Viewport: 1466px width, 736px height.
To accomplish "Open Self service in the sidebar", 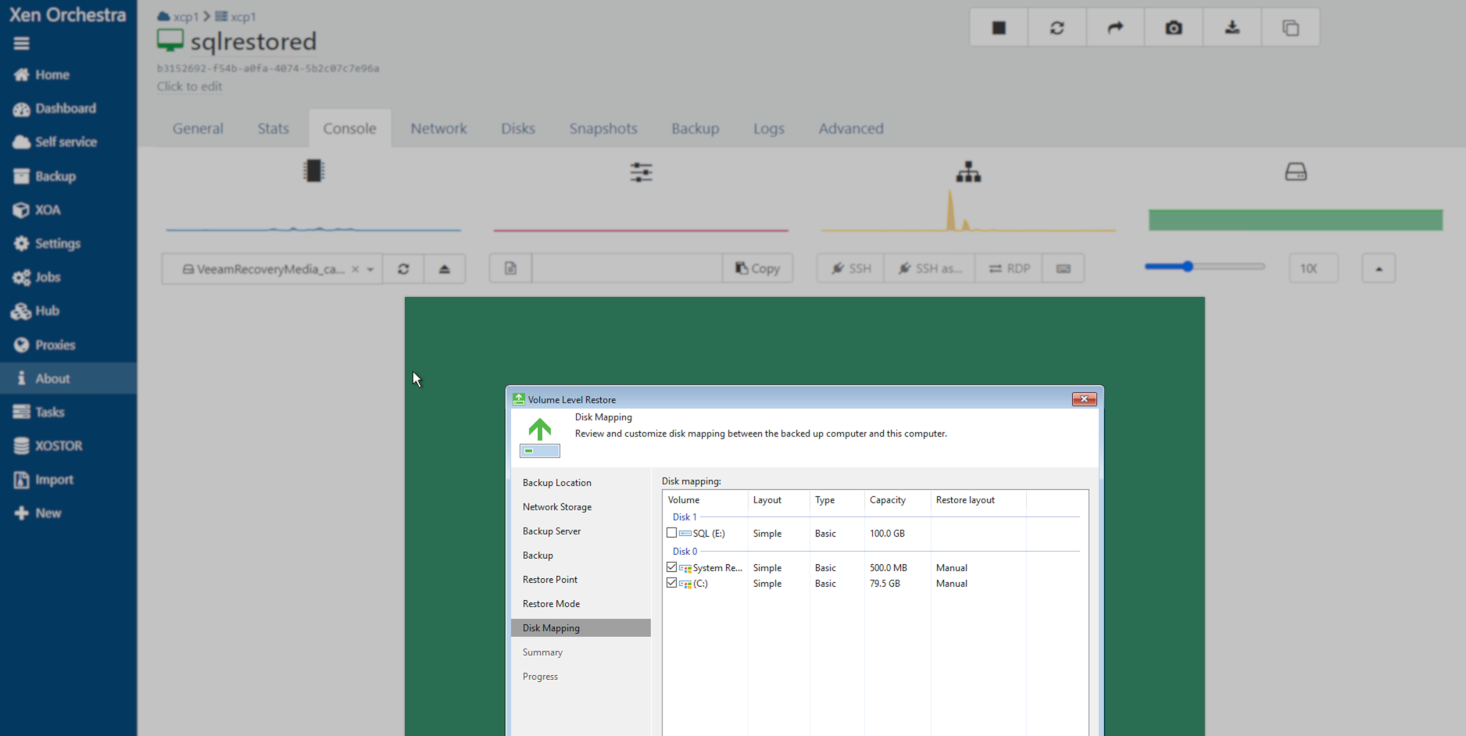I will (x=55, y=142).
